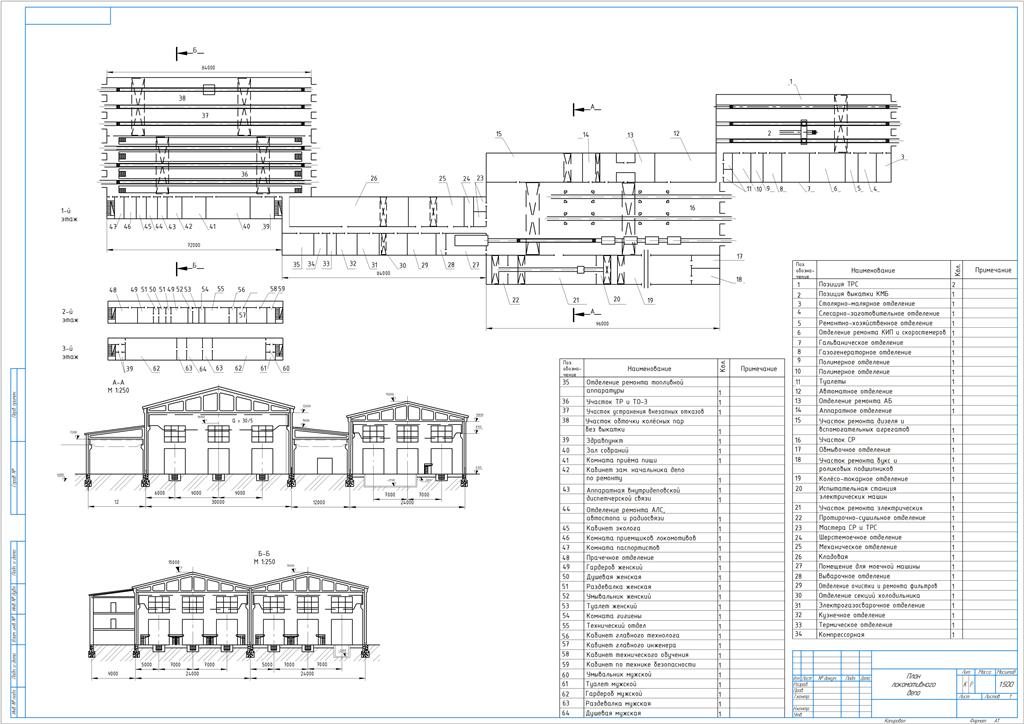Select 'Комната приёма пищи' row
1024x724 pixels.
(672, 460)
